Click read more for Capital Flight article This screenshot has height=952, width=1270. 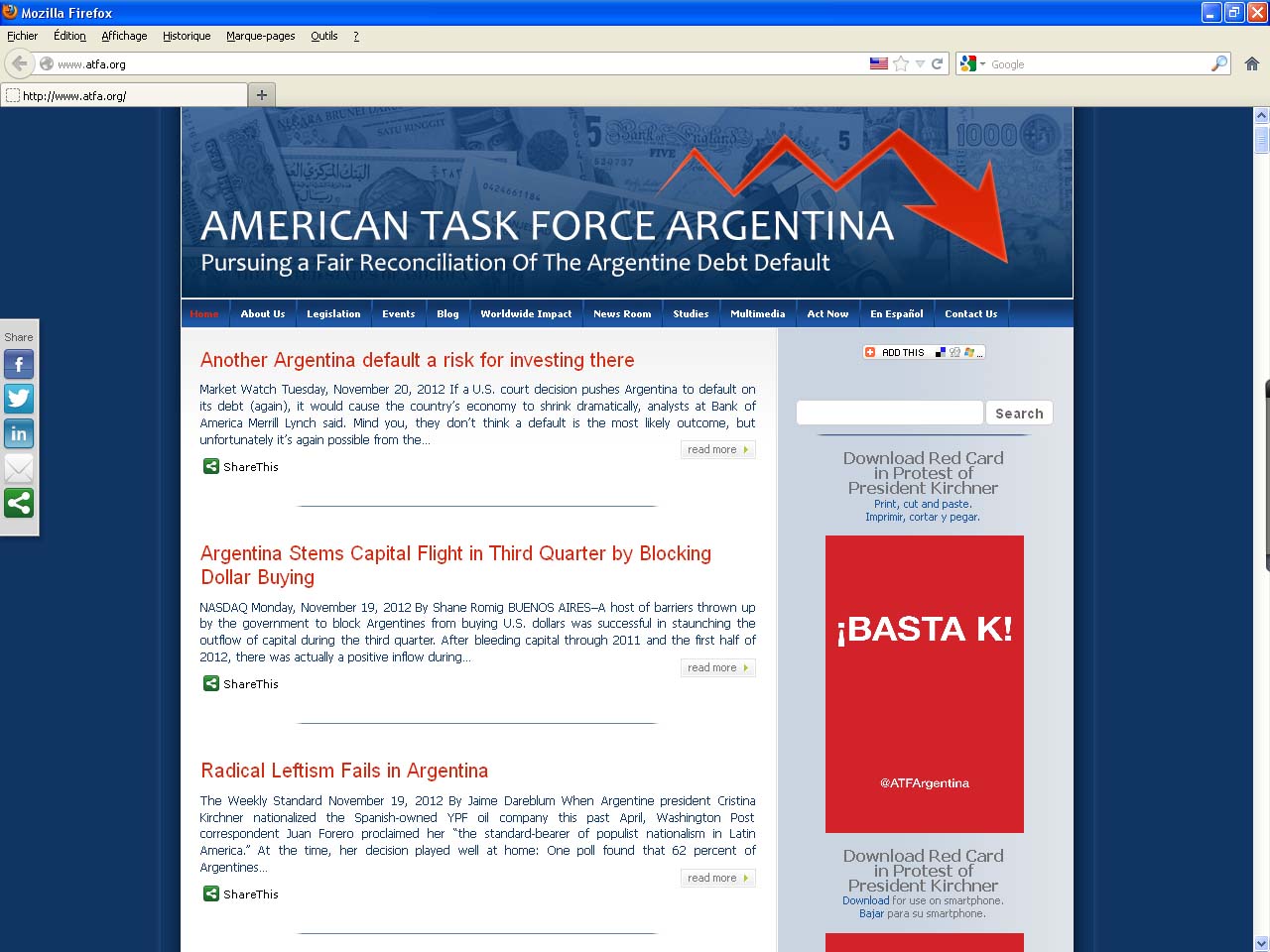pos(719,667)
